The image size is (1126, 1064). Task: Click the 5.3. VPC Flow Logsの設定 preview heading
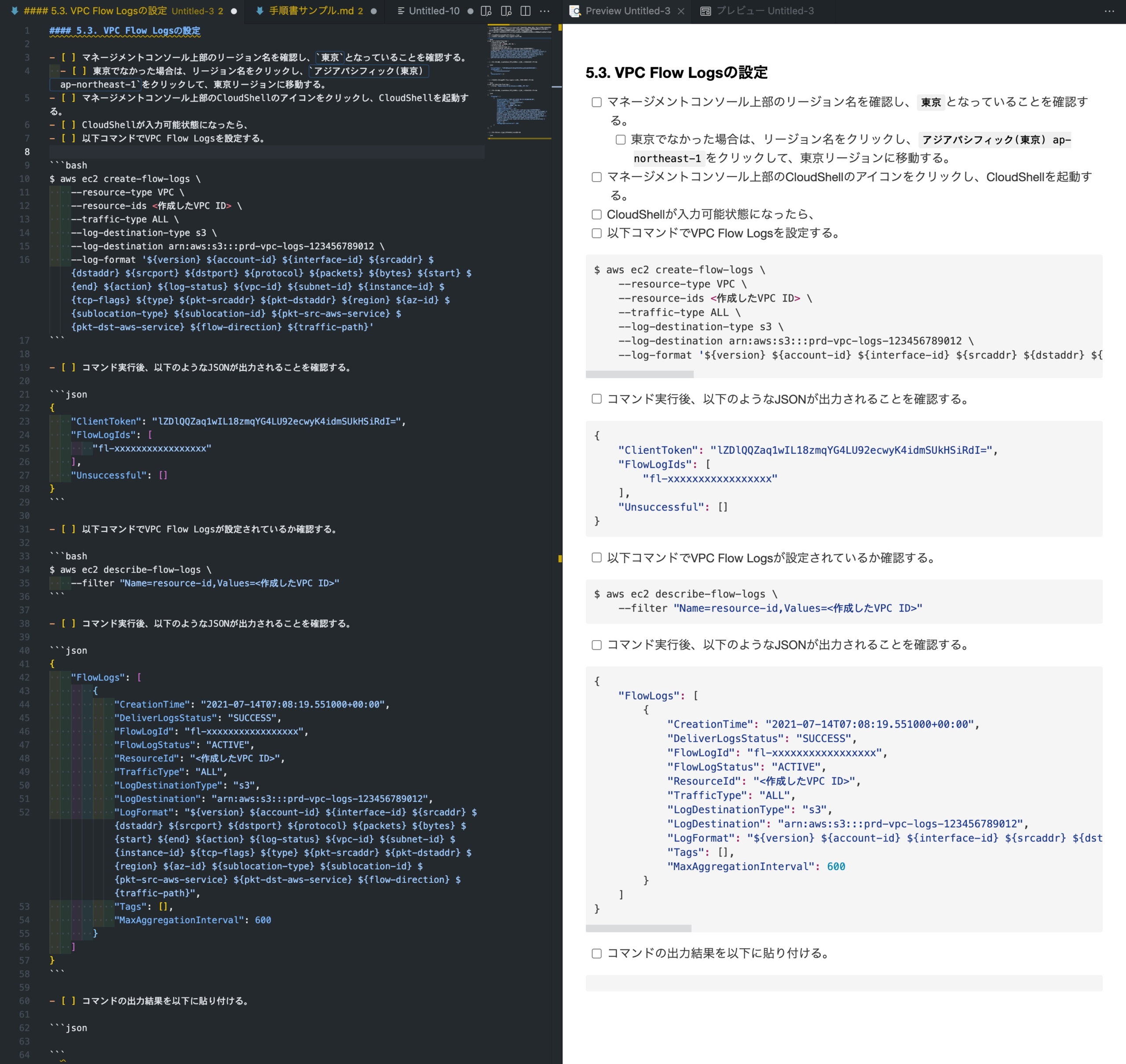(676, 73)
